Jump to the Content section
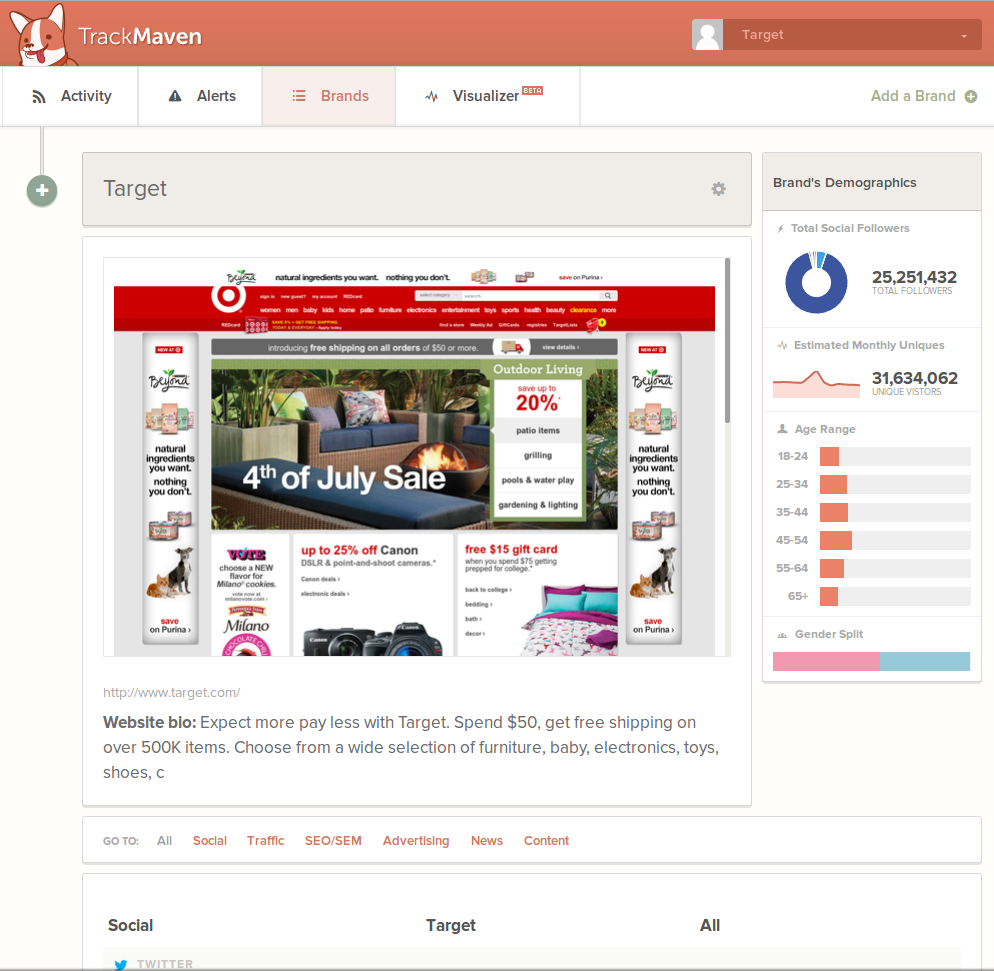Screen dimensions: 994x971 (546, 840)
